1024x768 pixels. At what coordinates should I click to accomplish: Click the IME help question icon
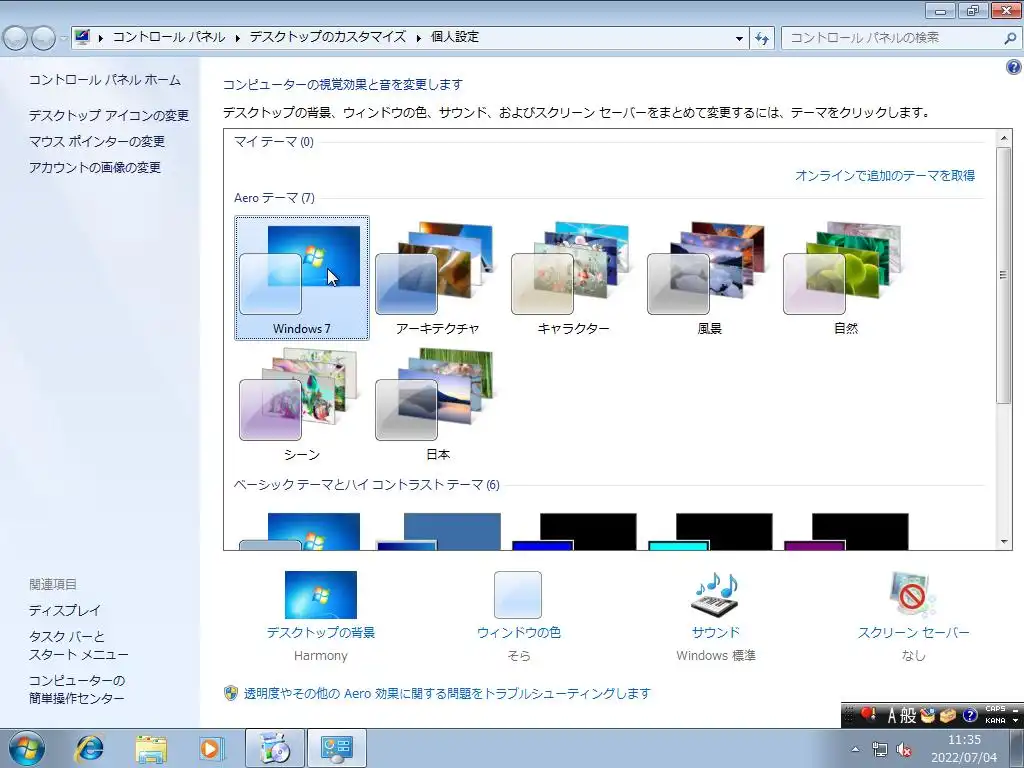[x=970, y=716]
